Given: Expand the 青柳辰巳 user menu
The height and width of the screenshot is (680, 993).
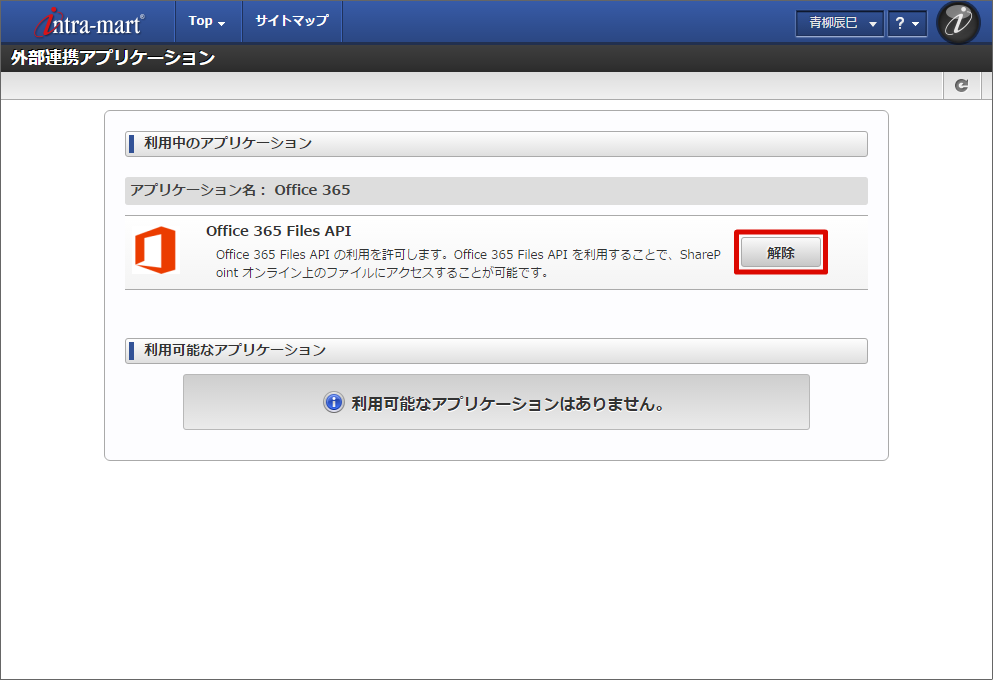Looking at the screenshot, I should coord(840,23).
